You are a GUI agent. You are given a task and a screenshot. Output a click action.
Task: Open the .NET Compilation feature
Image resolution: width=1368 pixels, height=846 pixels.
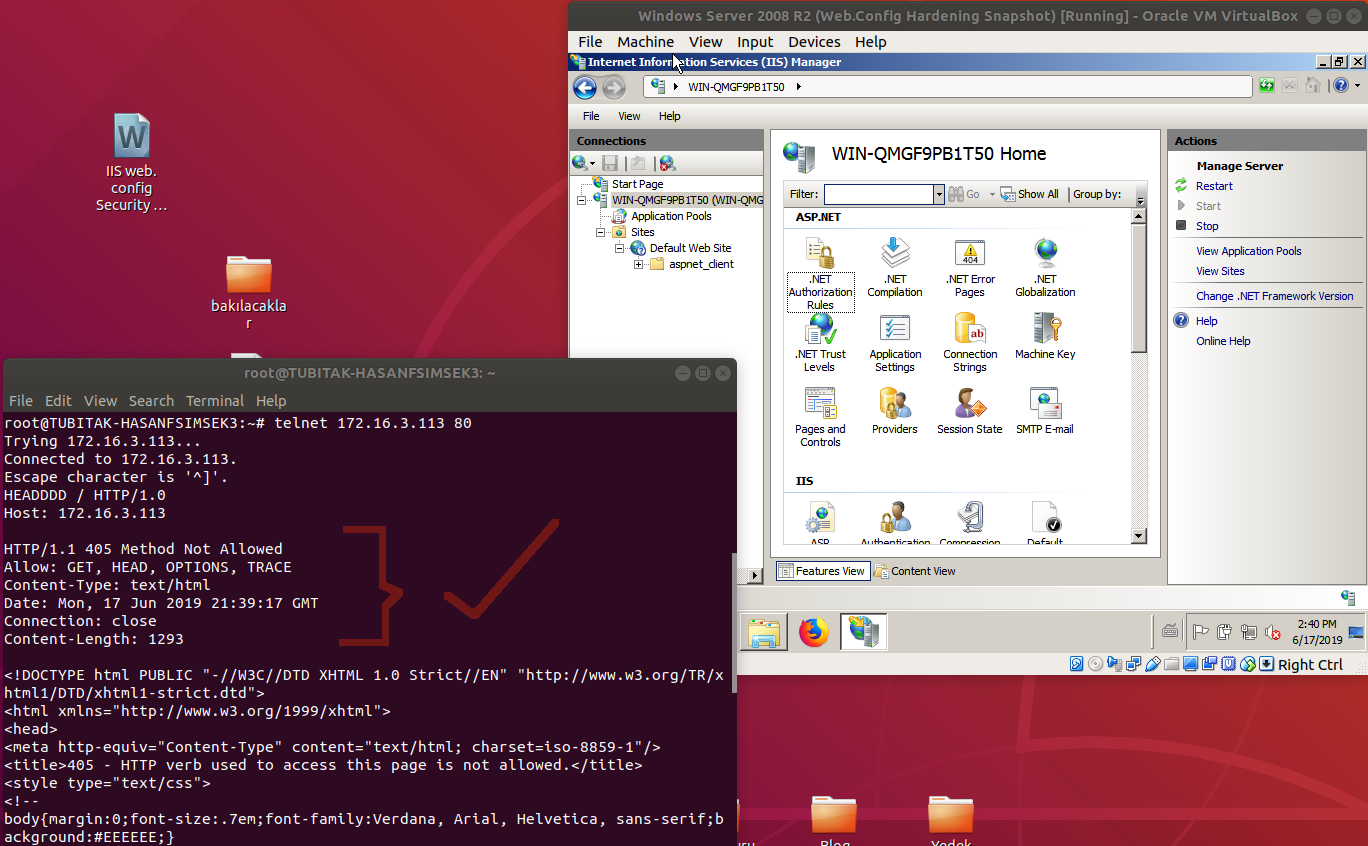(x=895, y=268)
